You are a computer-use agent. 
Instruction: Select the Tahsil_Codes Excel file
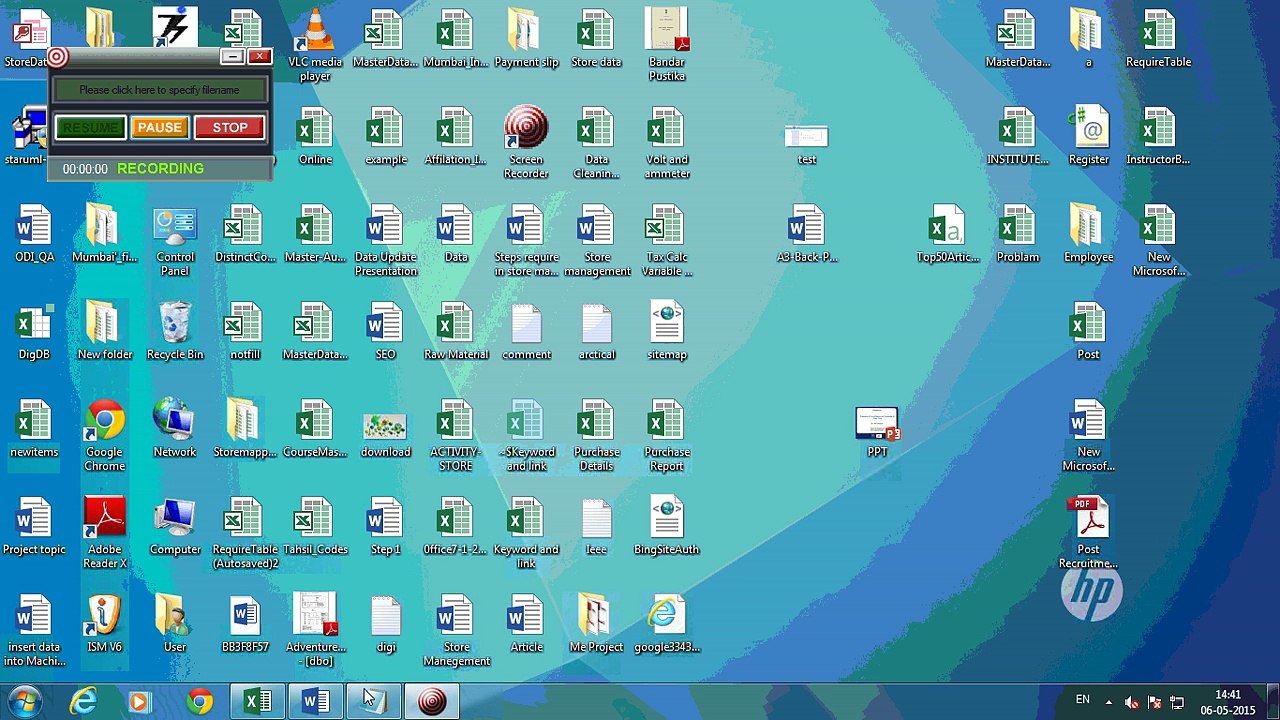(315, 527)
